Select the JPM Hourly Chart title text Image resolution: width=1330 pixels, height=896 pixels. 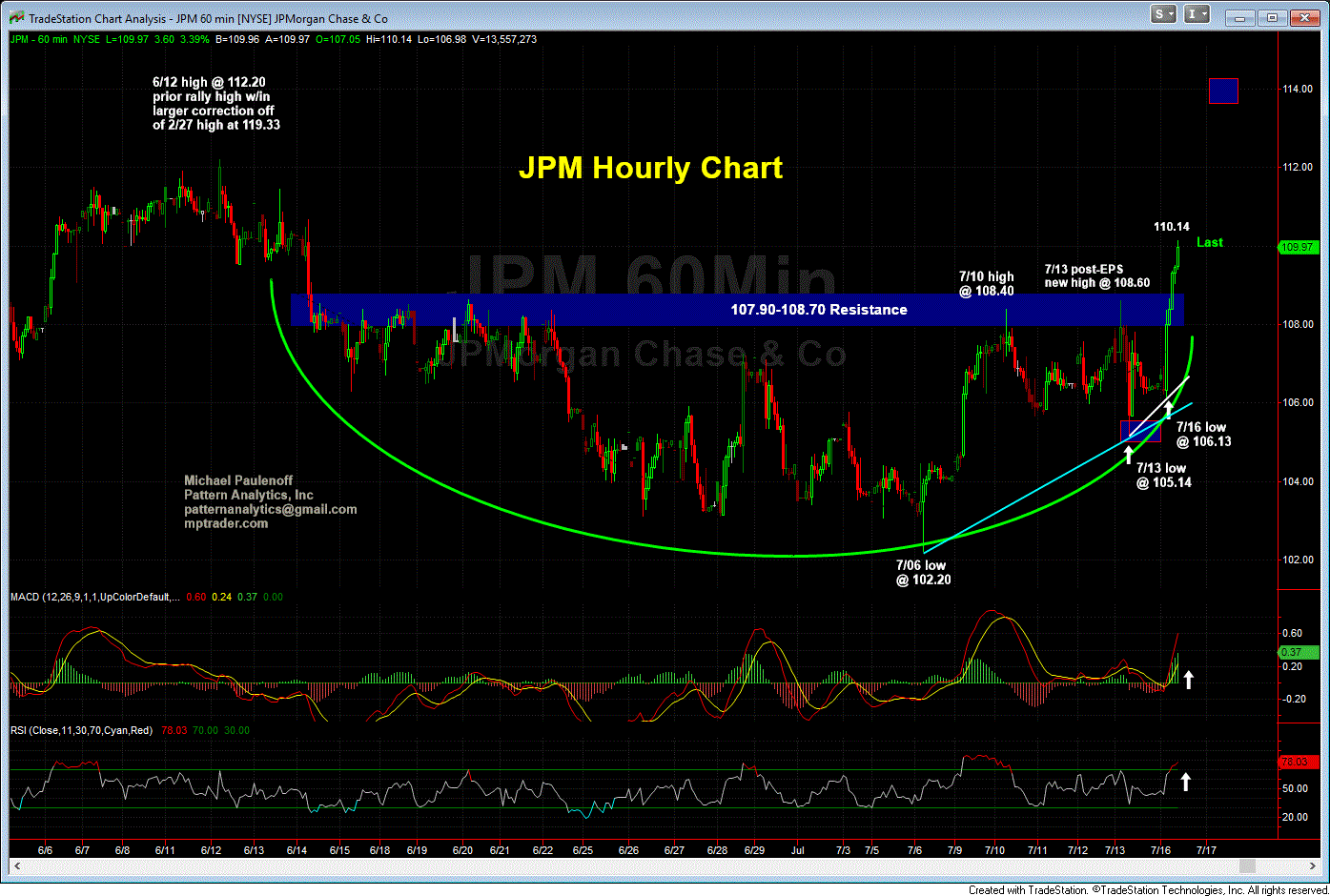point(650,168)
